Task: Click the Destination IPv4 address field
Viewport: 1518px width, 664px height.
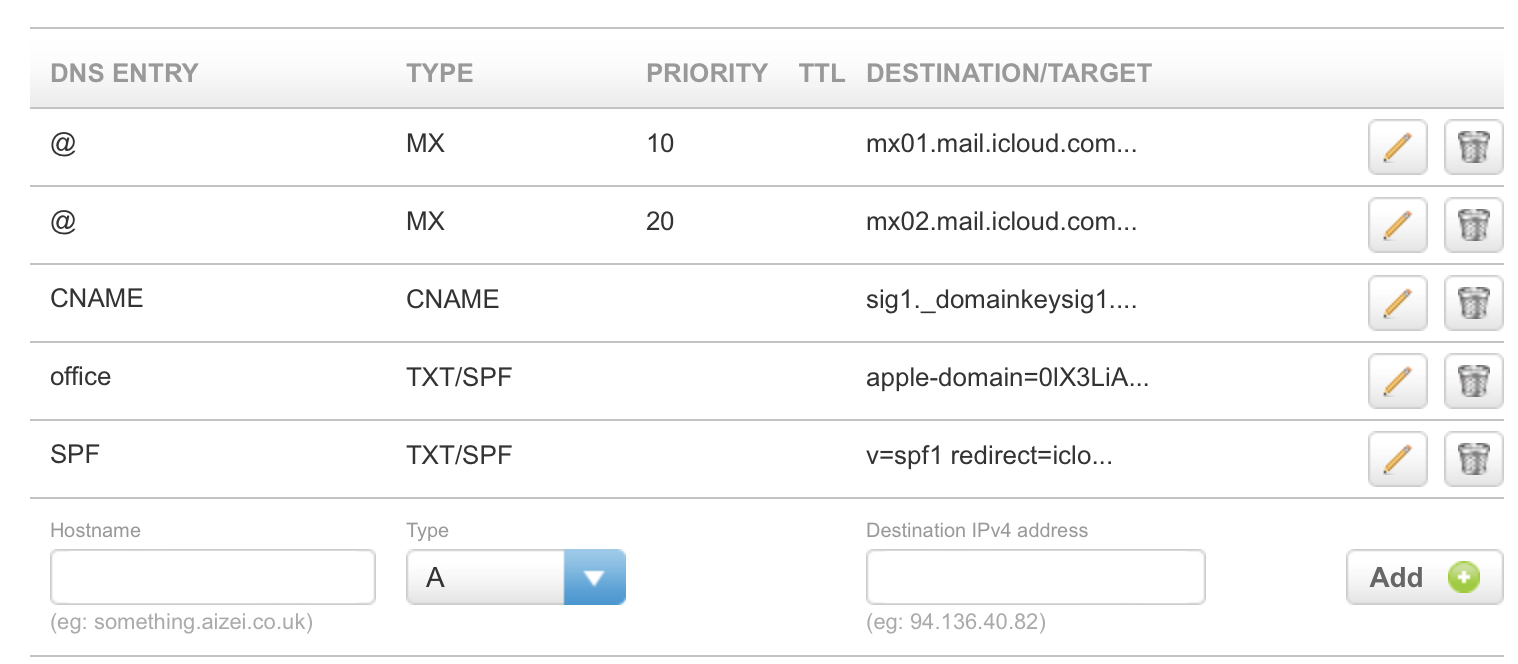Action: click(1035, 577)
